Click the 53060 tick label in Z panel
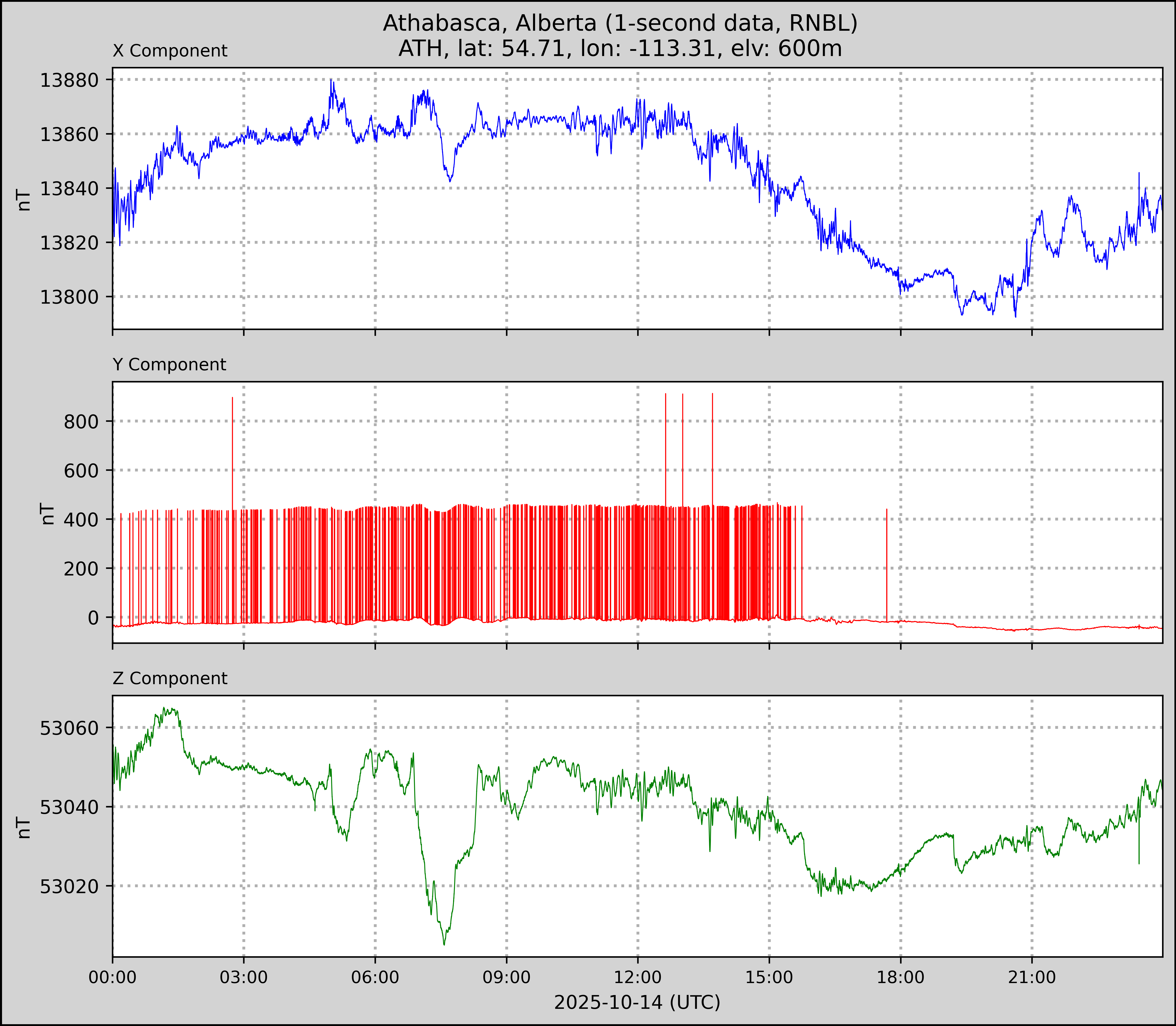 point(69,728)
